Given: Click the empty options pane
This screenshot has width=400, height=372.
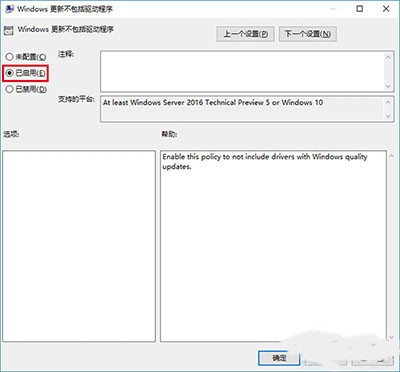Looking at the screenshot, I should coord(79,246).
